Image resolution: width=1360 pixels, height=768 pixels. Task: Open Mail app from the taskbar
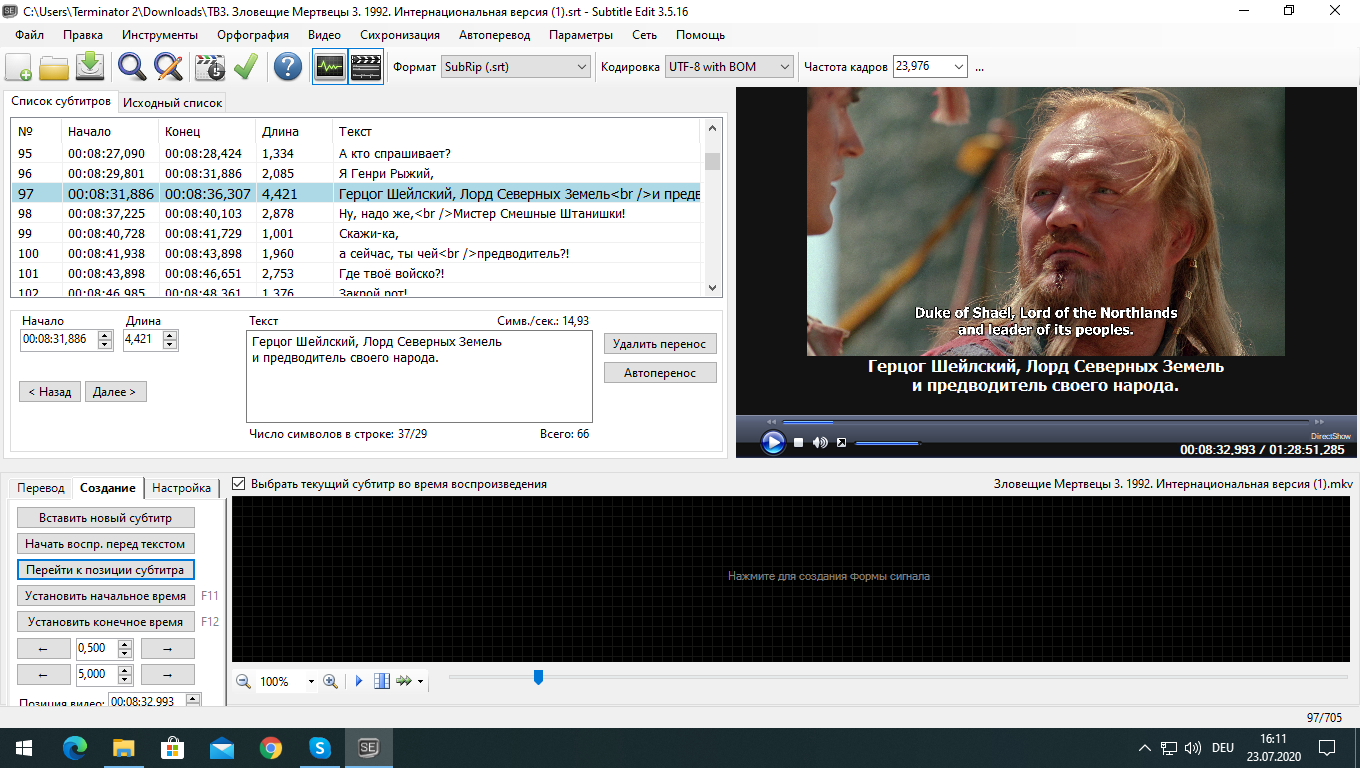click(222, 747)
